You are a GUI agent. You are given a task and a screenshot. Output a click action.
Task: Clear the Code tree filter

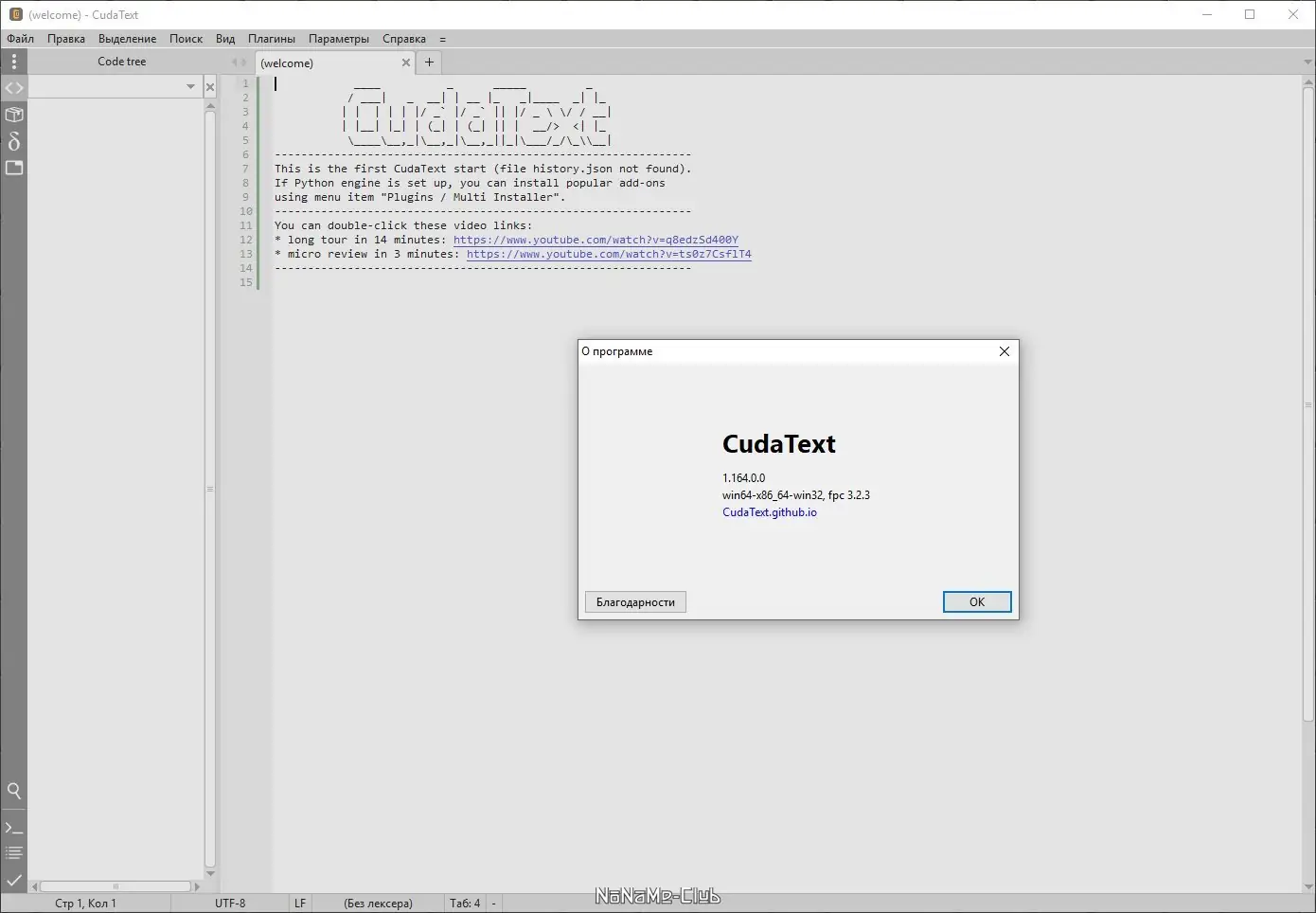[x=210, y=87]
